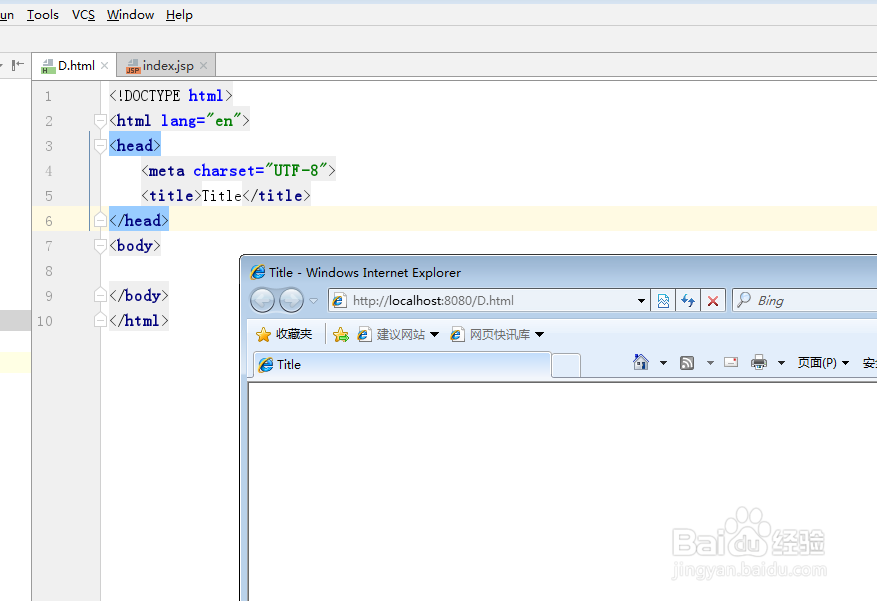Open the 收藏夹 favorites button
The image size is (877, 601).
[x=284, y=334]
